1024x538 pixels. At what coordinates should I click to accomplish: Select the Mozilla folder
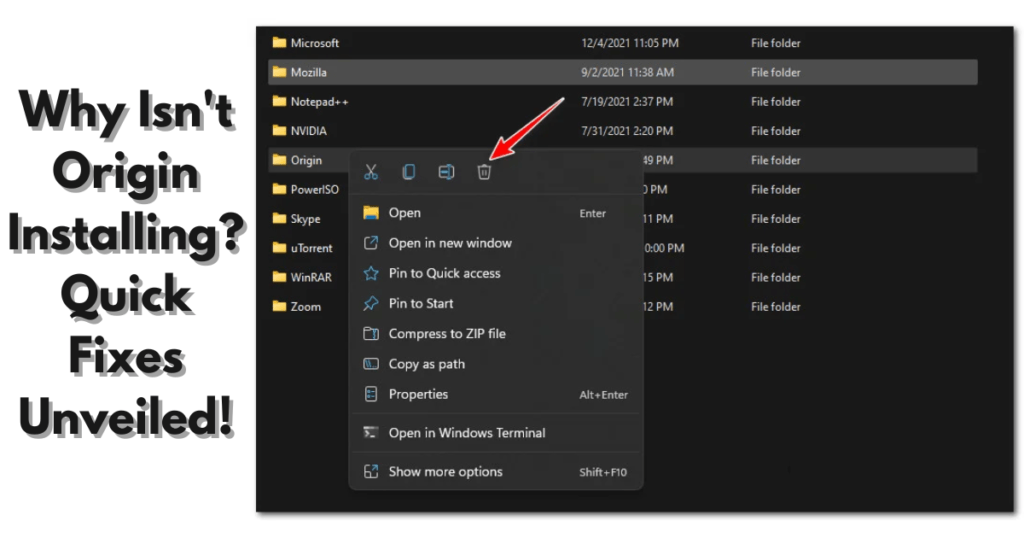(622, 72)
